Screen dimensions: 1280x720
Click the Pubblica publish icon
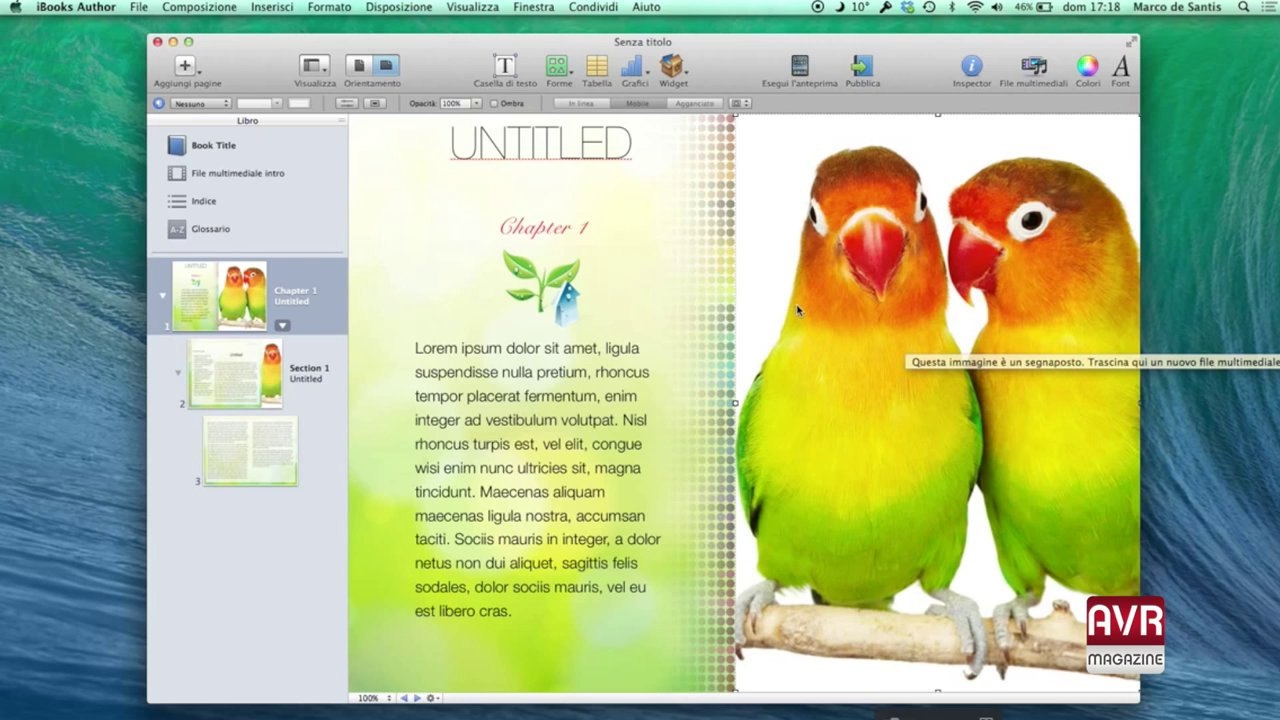862,66
